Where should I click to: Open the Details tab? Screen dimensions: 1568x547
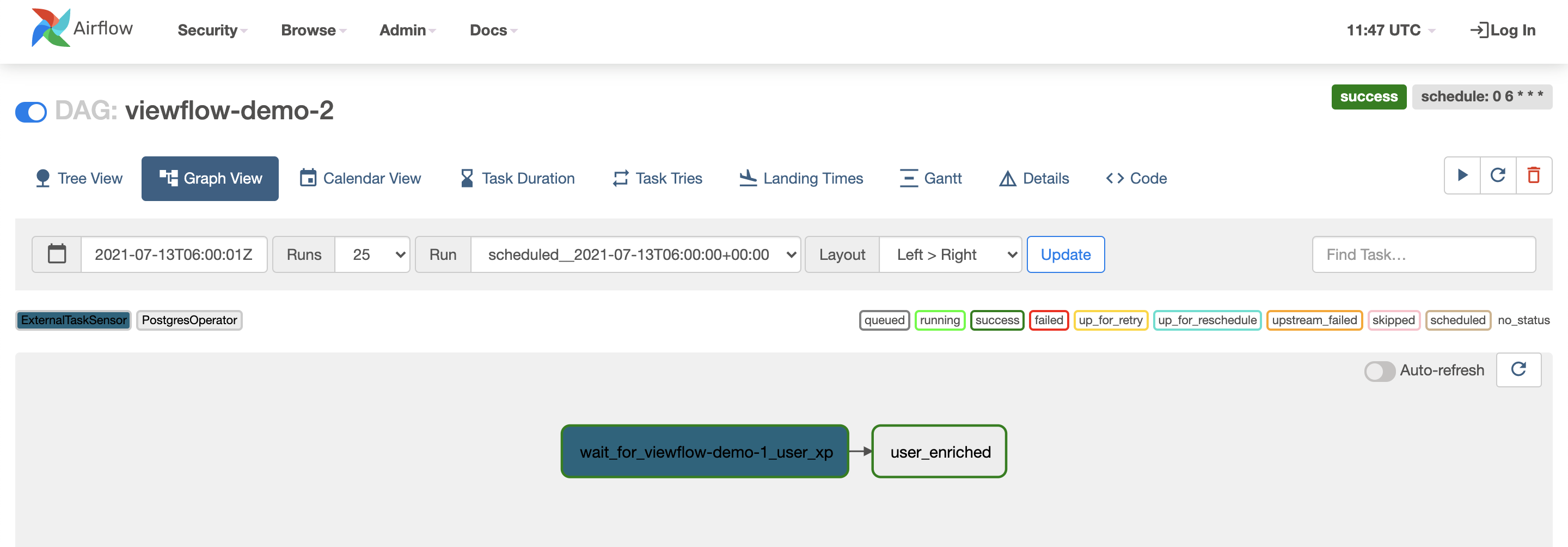tap(1033, 179)
